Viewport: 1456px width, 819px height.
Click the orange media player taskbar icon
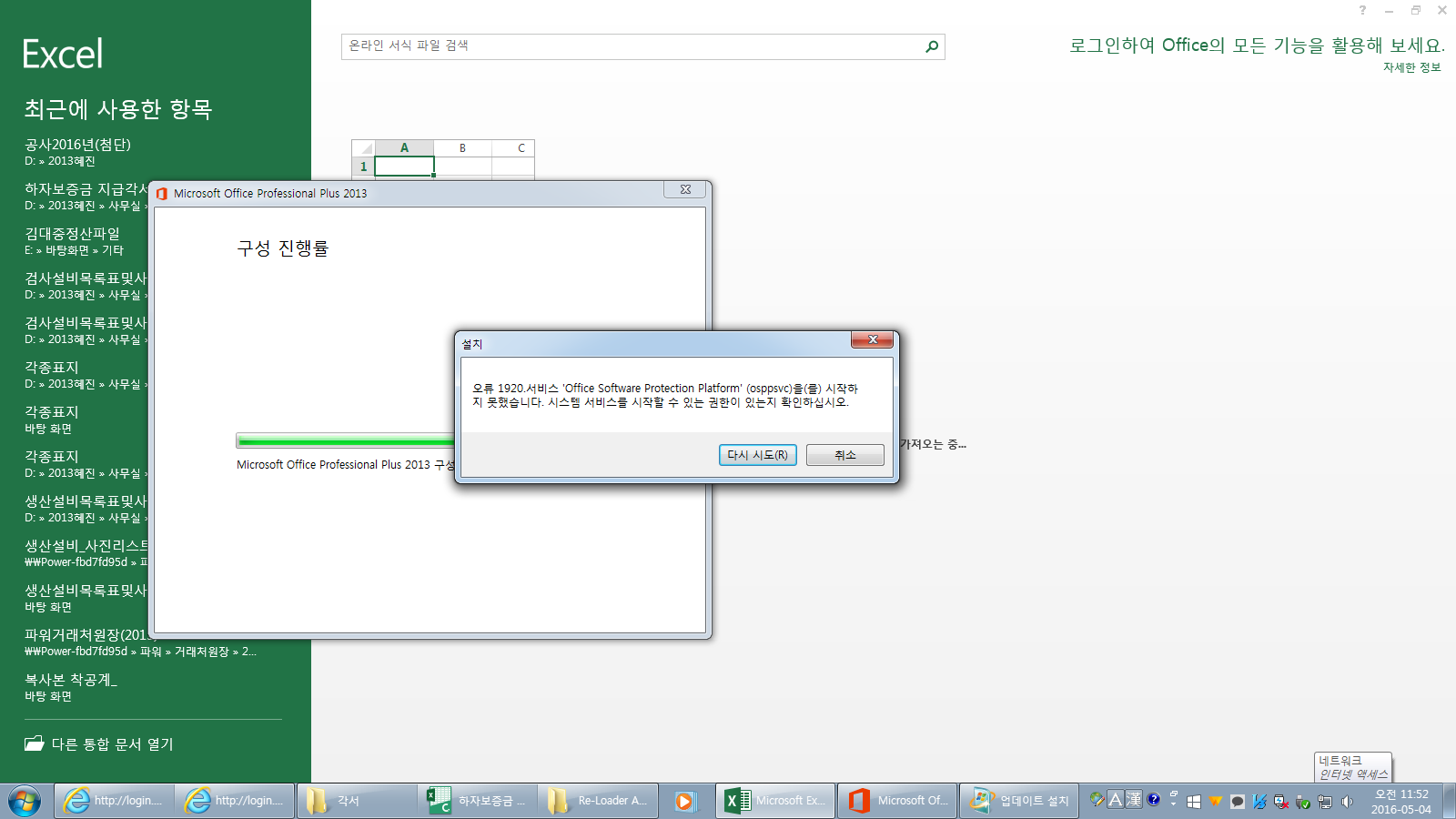685,801
